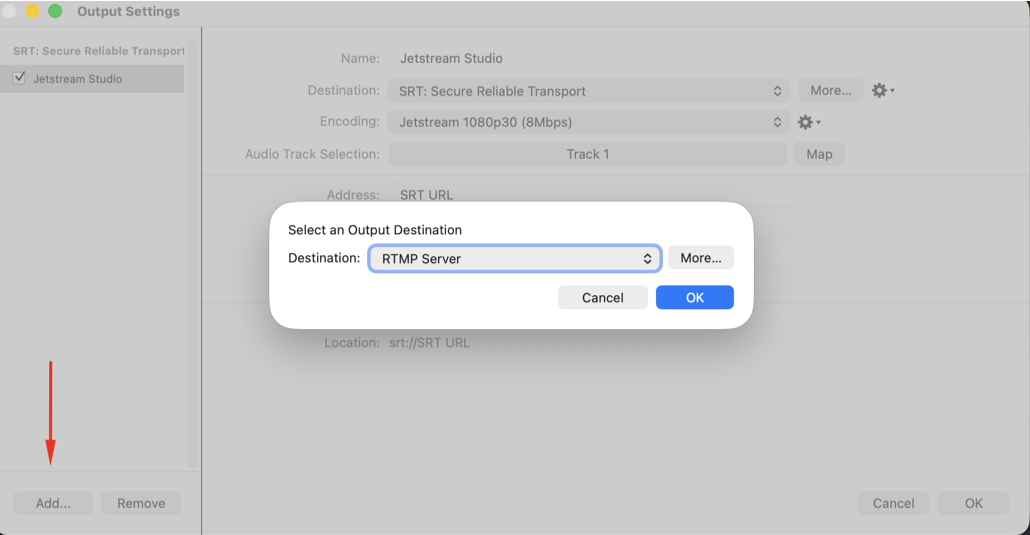Click the Map button

tap(819, 154)
